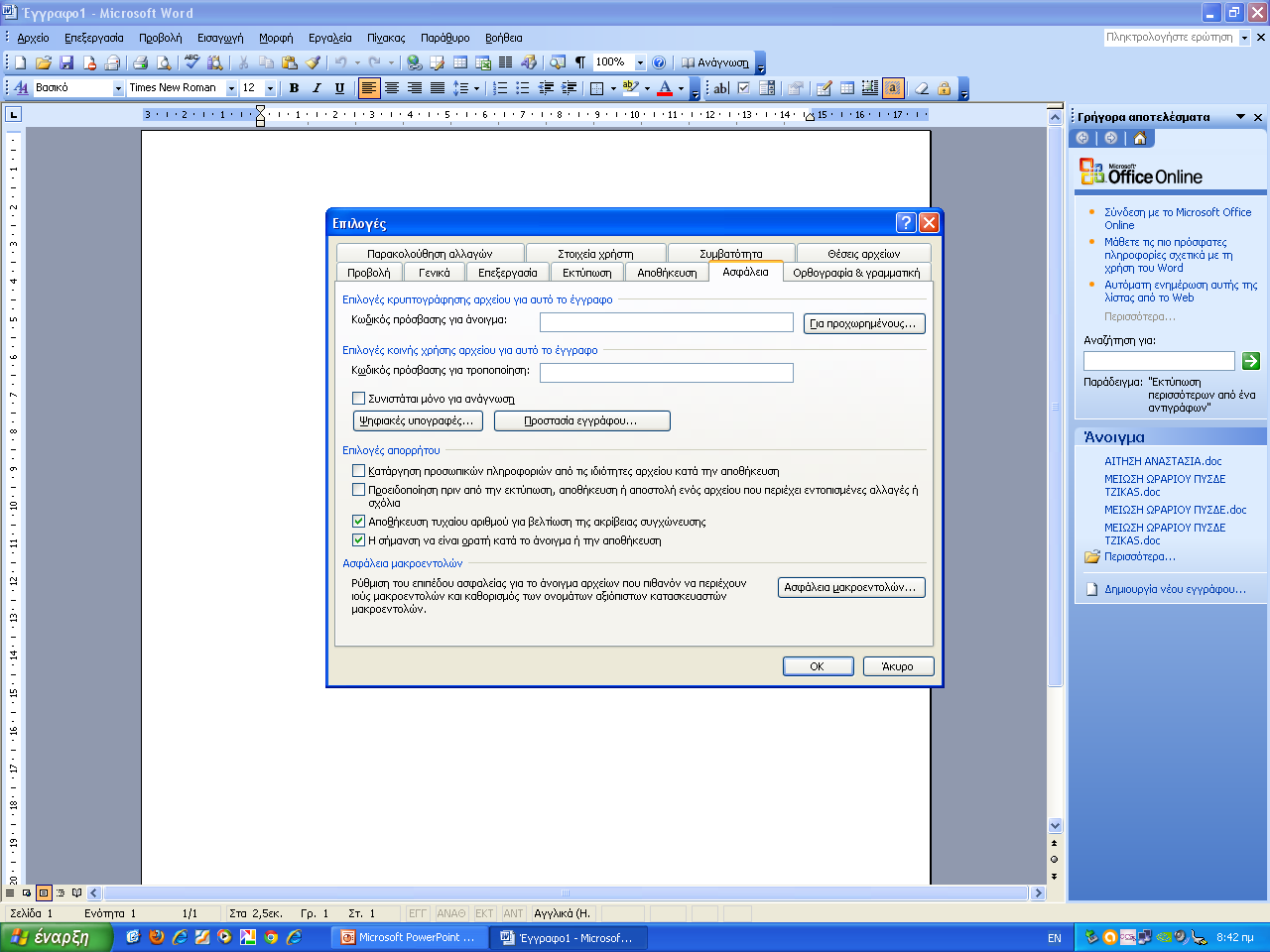
Task: Open the Times New Roman font dropdown
Action: 231,88
